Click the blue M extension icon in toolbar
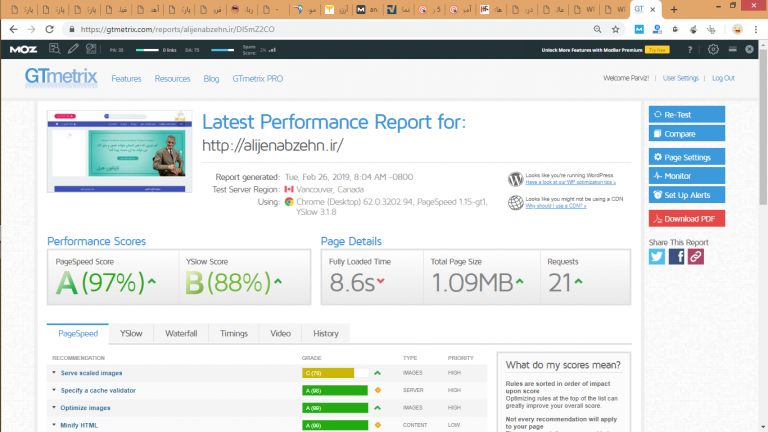The image size is (768, 432). tap(639, 29)
